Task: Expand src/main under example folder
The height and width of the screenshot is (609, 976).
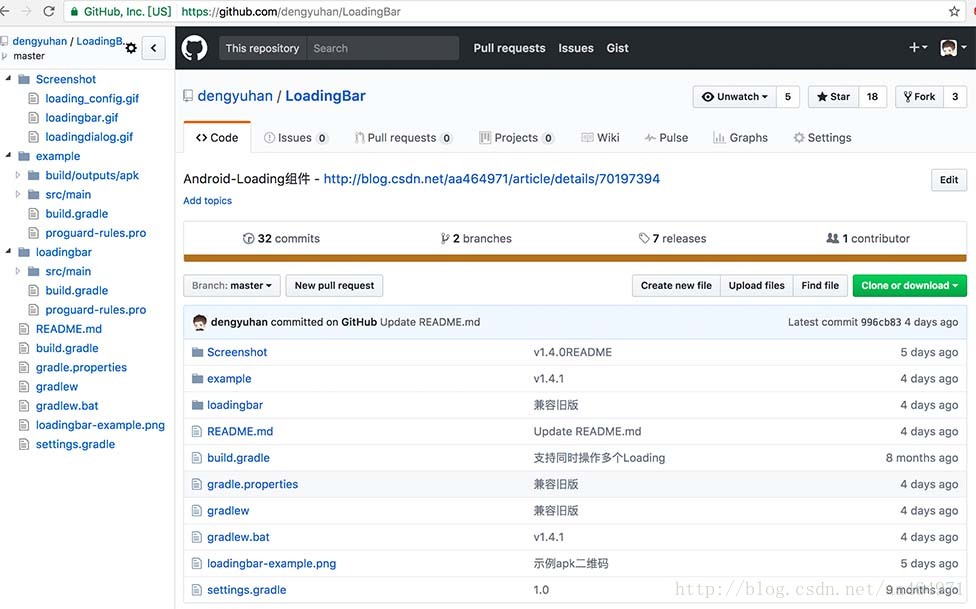Action: [x=17, y=195]
